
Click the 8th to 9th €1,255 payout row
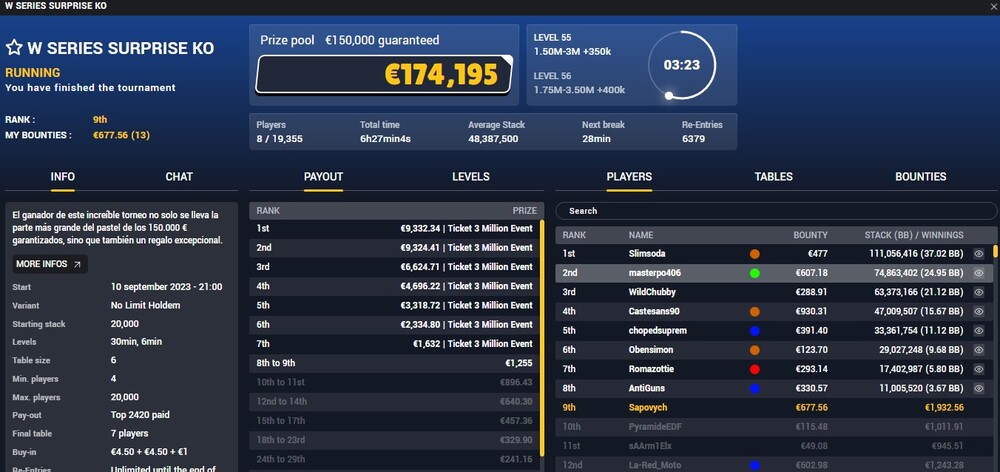(x=394, y=363)
